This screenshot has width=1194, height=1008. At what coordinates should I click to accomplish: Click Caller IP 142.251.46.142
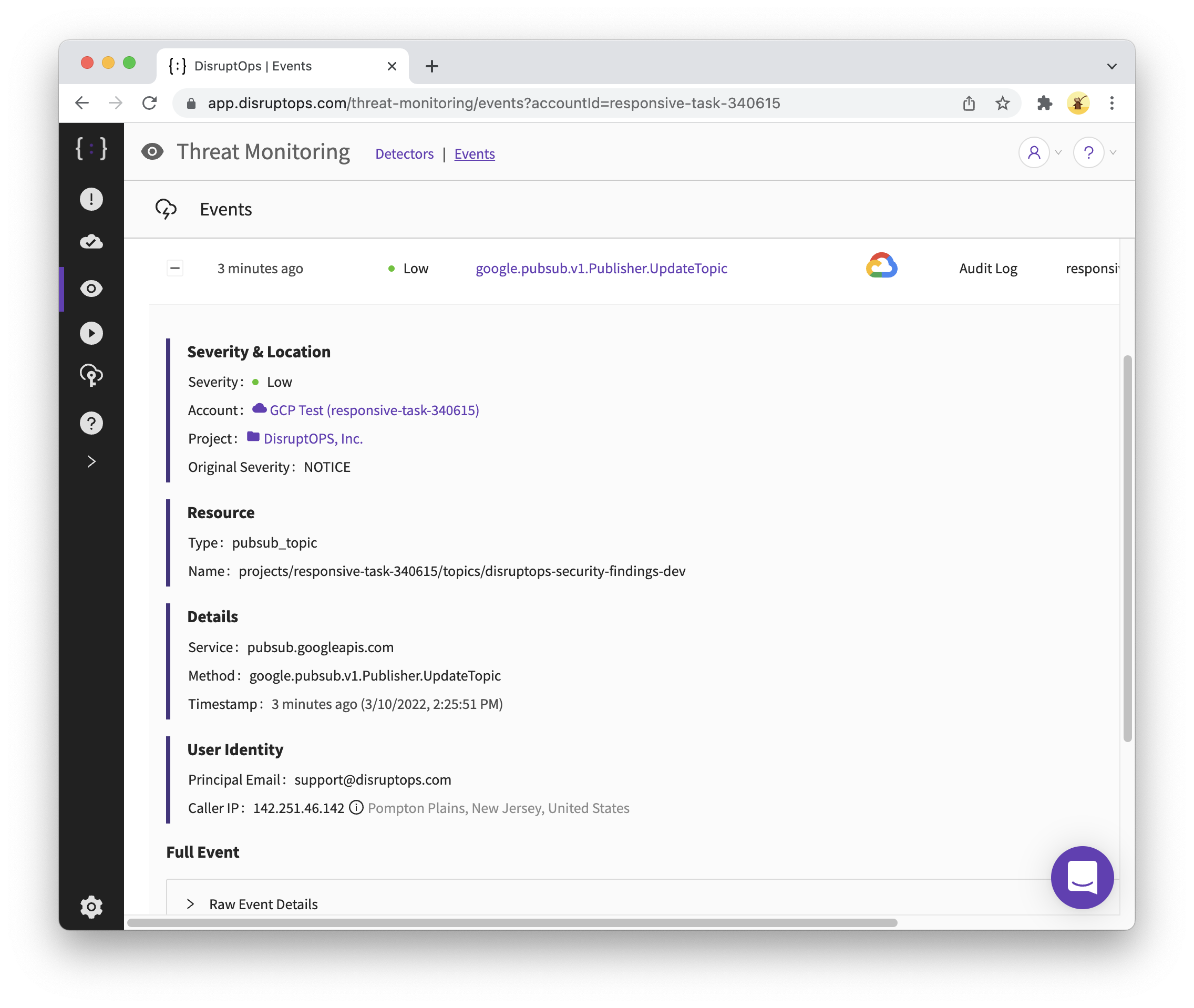point(299,807)
